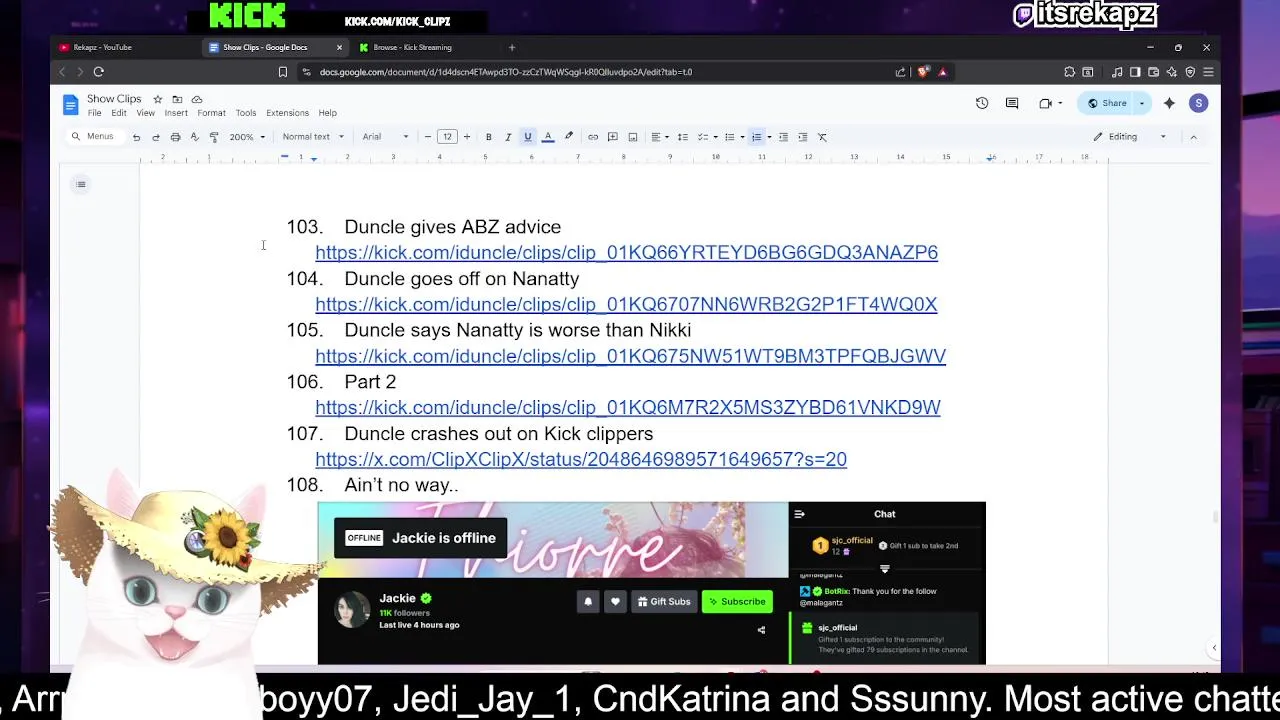Open the x.com ClipXClipX status link

point(581,459)
